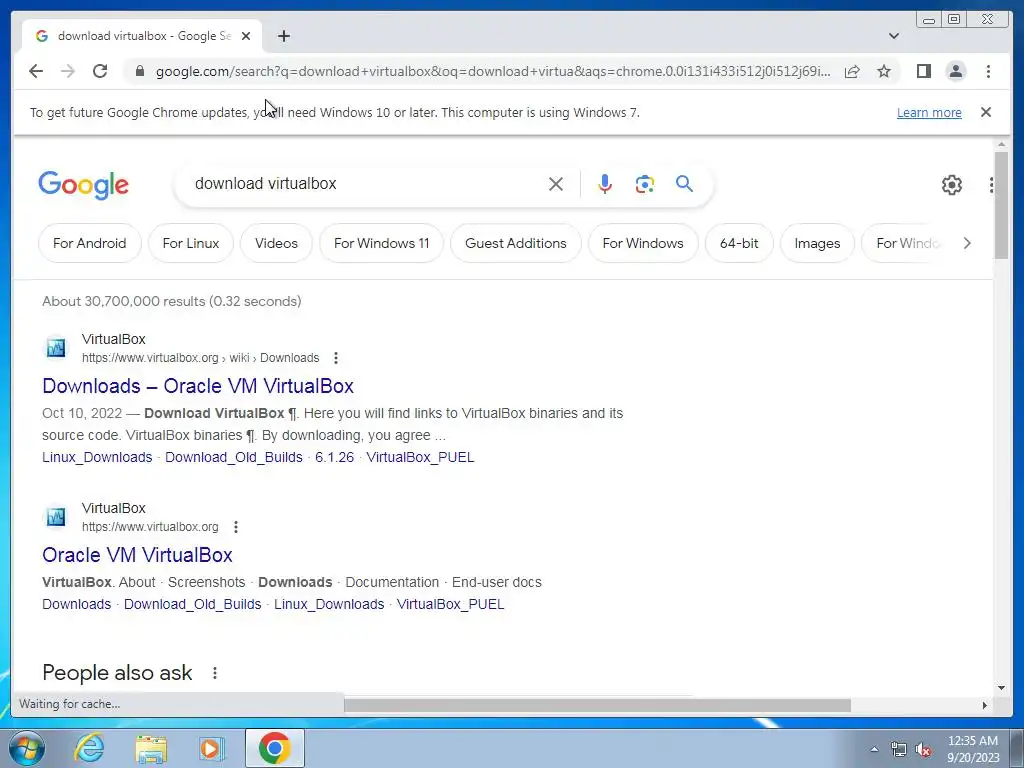The image size is (1024, 768).
Task: Select the For Windows chip
Action: (643, 243)
